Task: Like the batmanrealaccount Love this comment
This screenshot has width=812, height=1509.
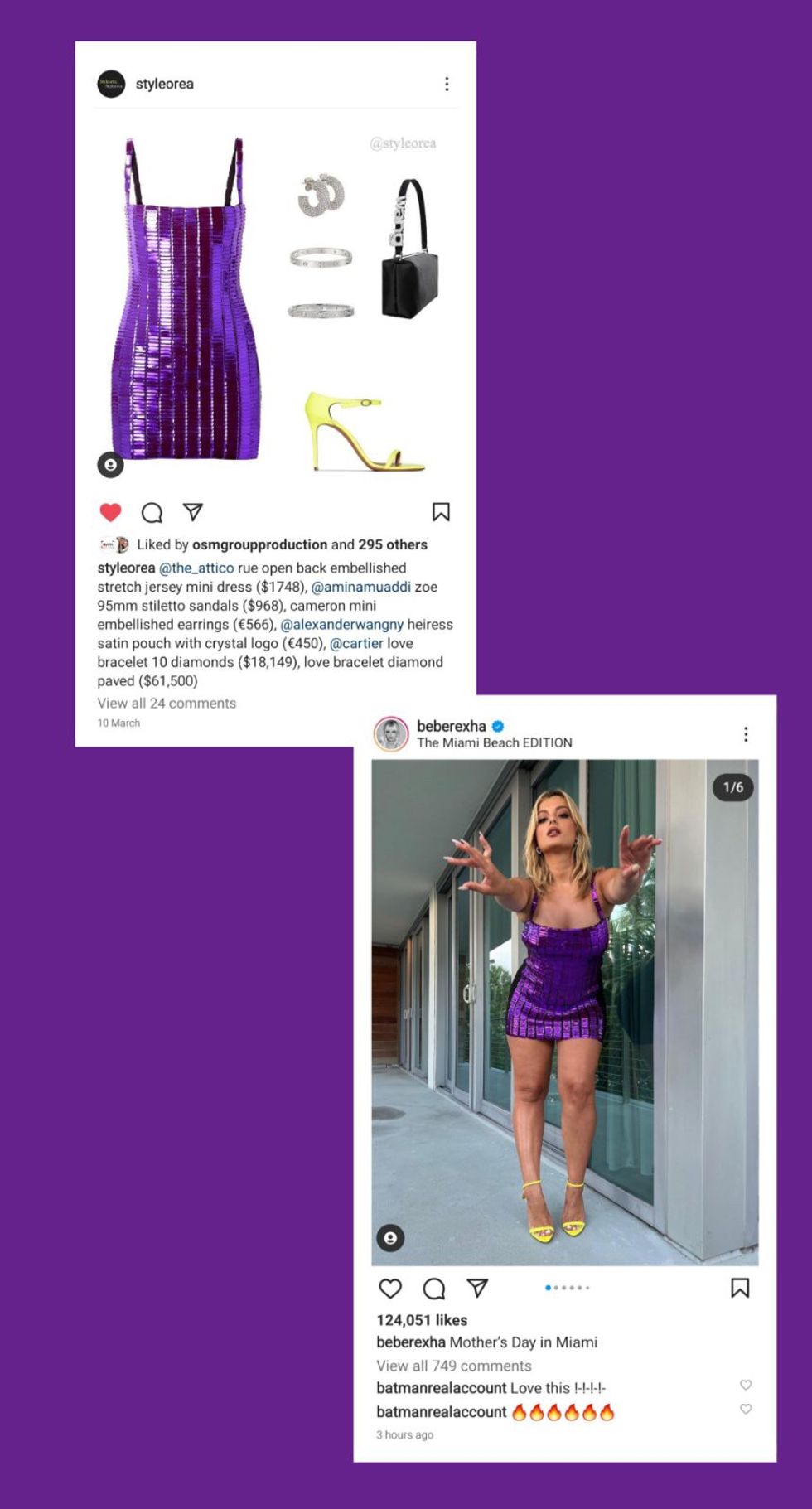Action: [746, 1385]
